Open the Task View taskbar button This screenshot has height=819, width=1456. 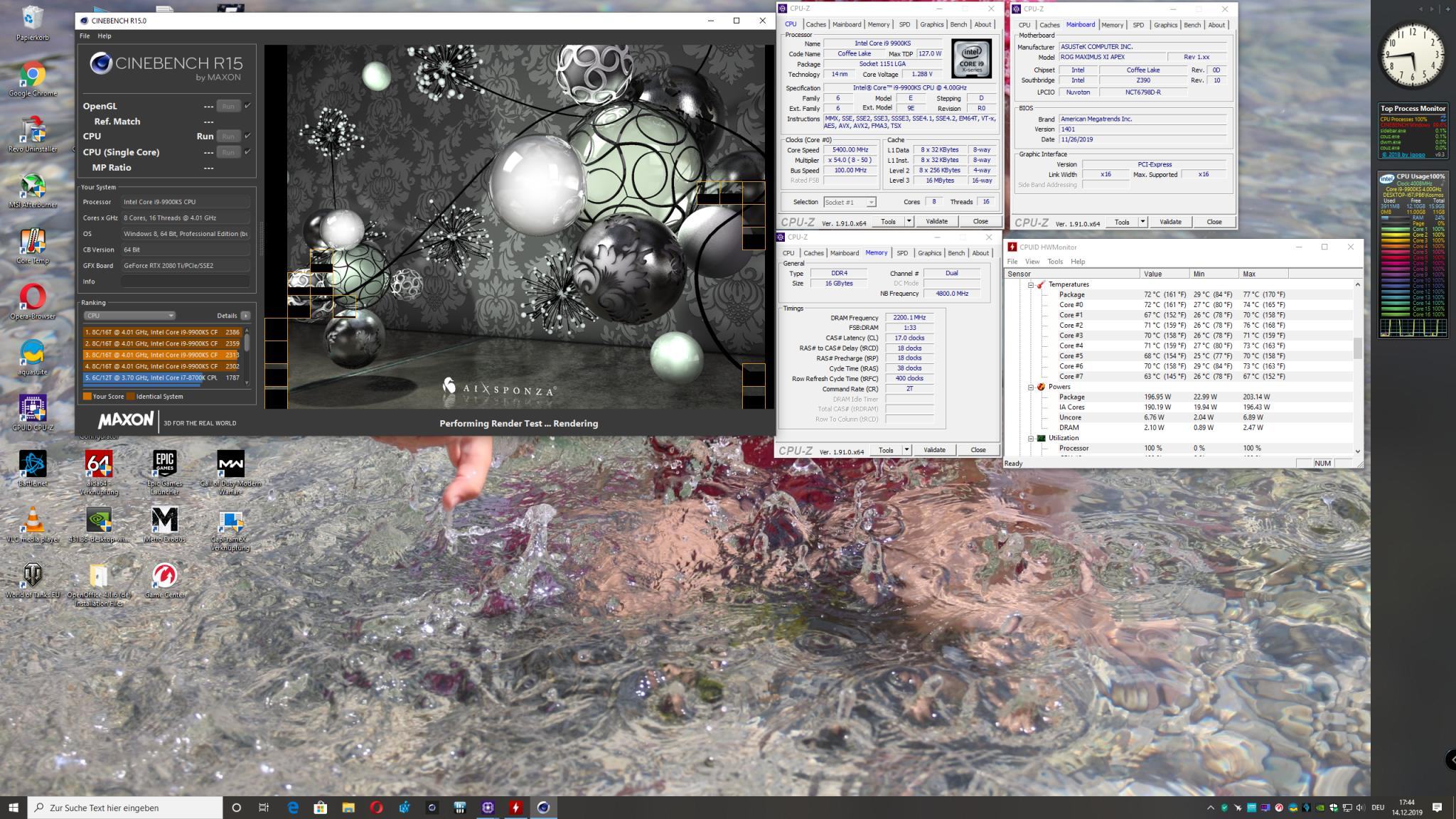pyautogui.click(x=264, y=807)
